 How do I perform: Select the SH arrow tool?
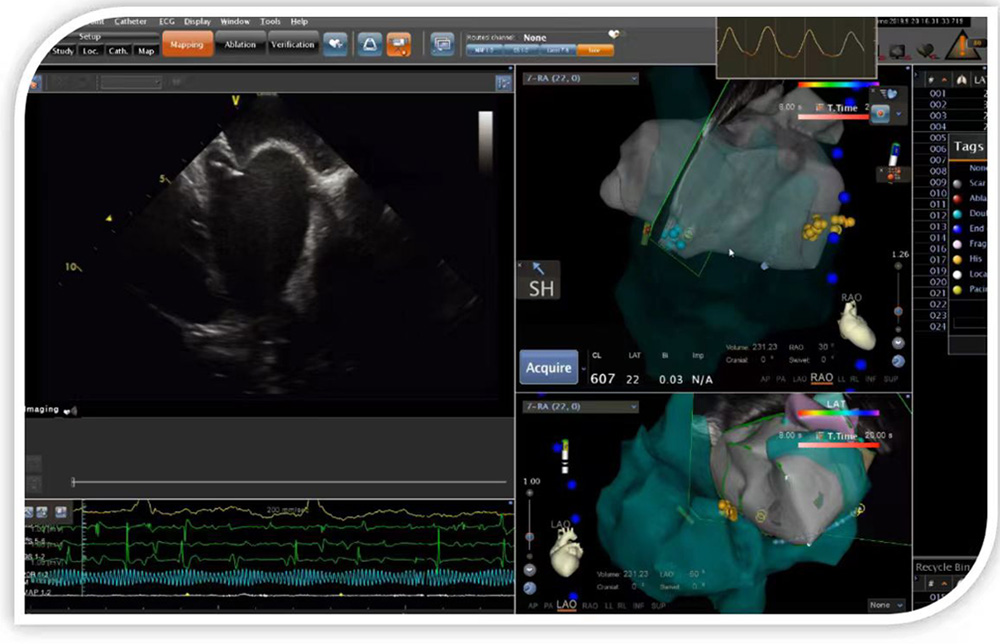click(x=540, y=279)
